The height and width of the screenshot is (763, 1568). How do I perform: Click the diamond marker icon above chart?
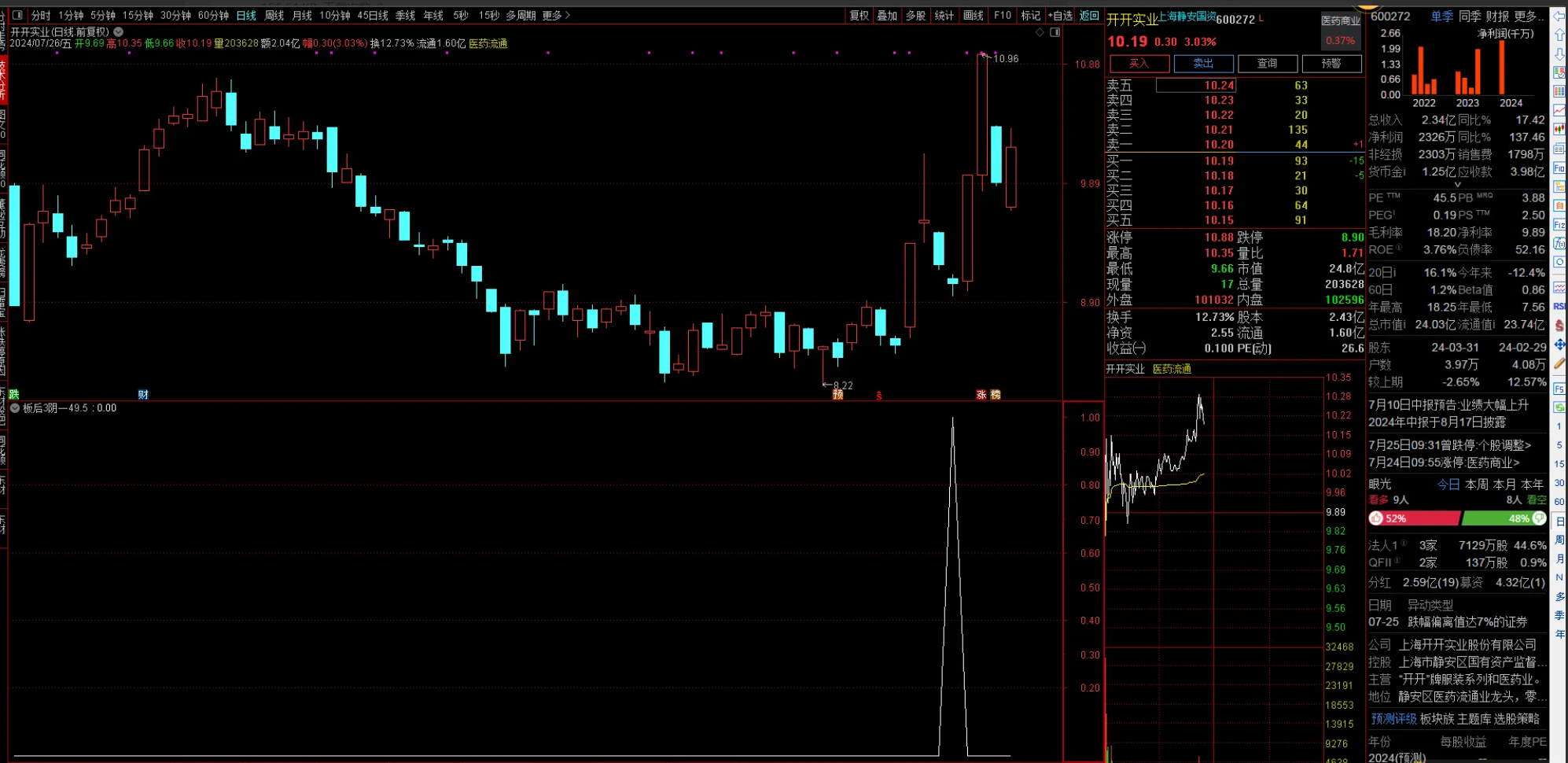(x=1040, y=32)
